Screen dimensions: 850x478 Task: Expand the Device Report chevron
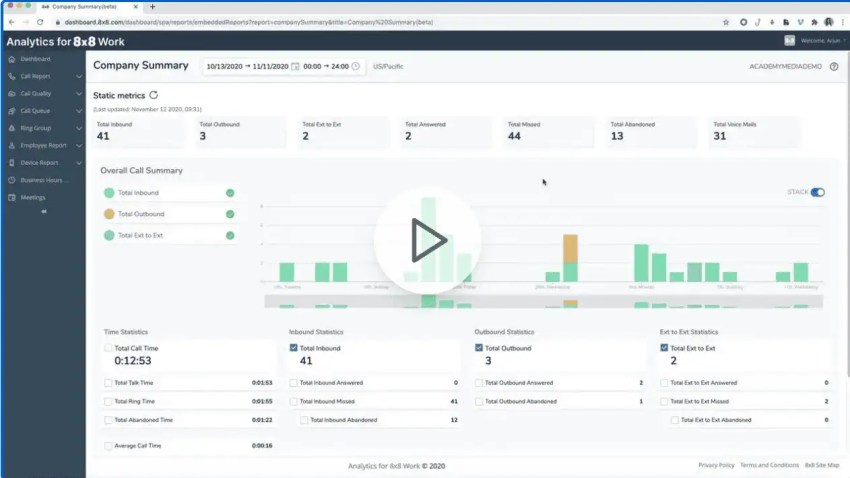click(x=79, y=163)
